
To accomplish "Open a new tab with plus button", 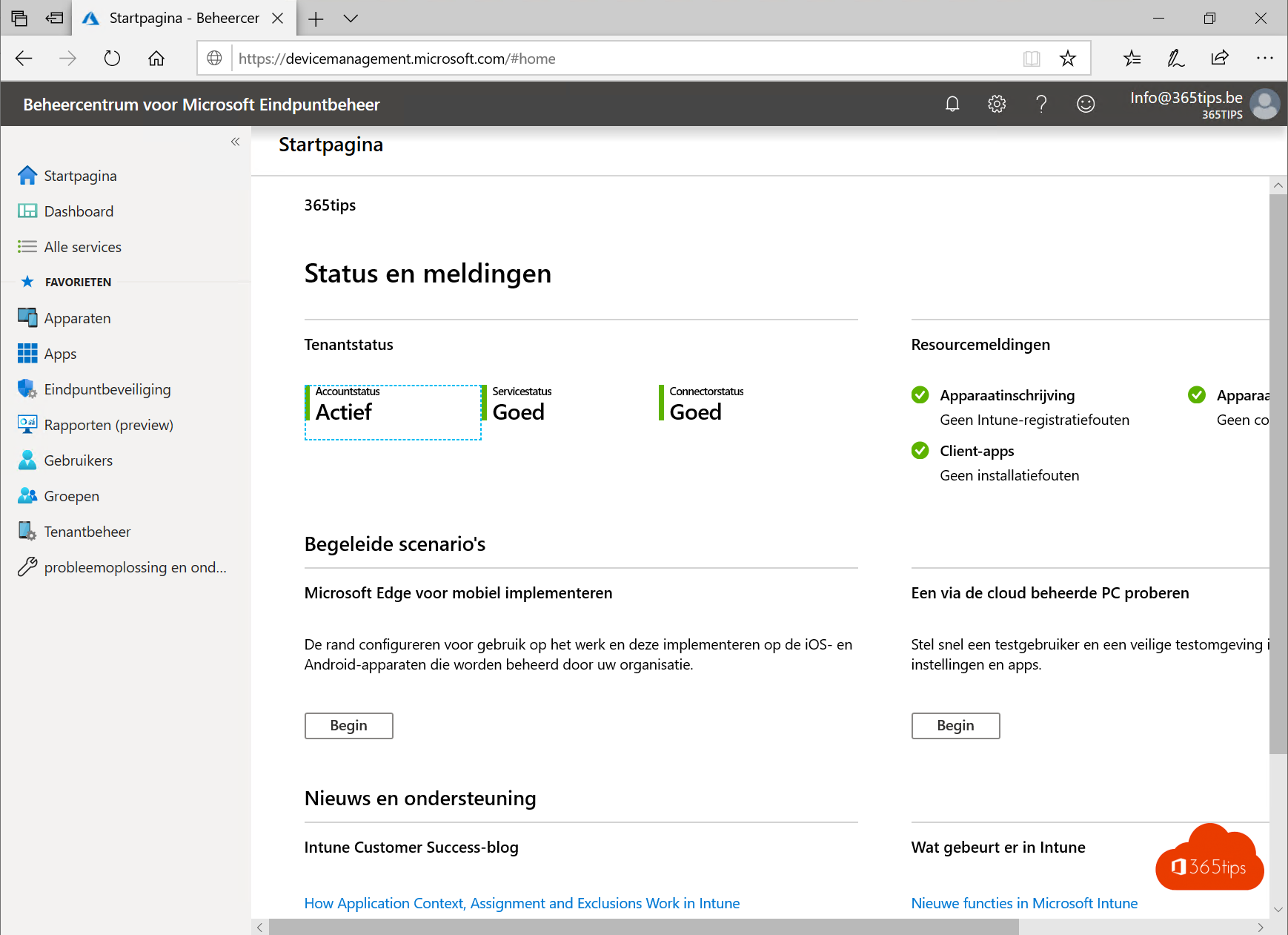I will [x=316, y=19].
